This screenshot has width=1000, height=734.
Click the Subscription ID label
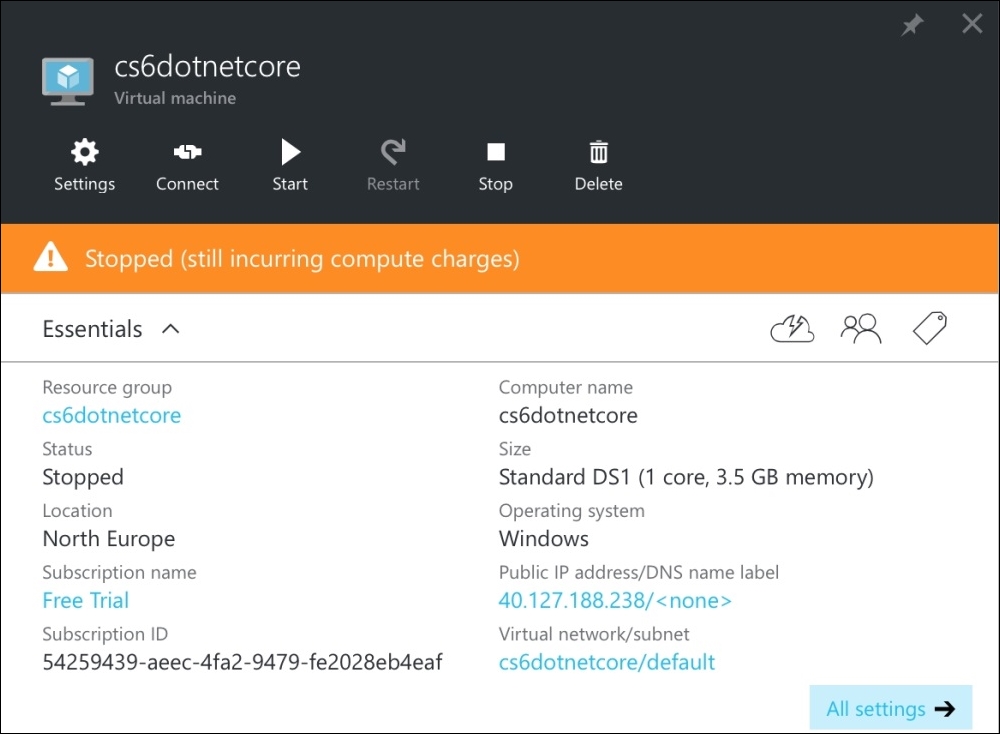(x=105, y=635)
